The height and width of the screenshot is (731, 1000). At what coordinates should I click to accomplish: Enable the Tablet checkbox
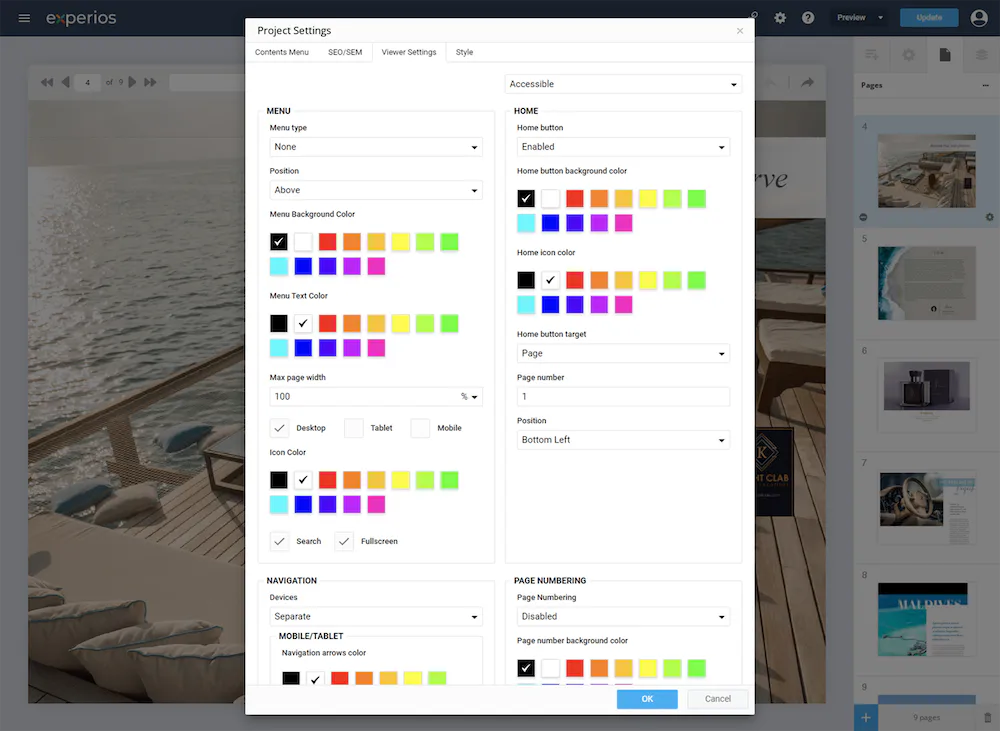click(x=353, y=428)
